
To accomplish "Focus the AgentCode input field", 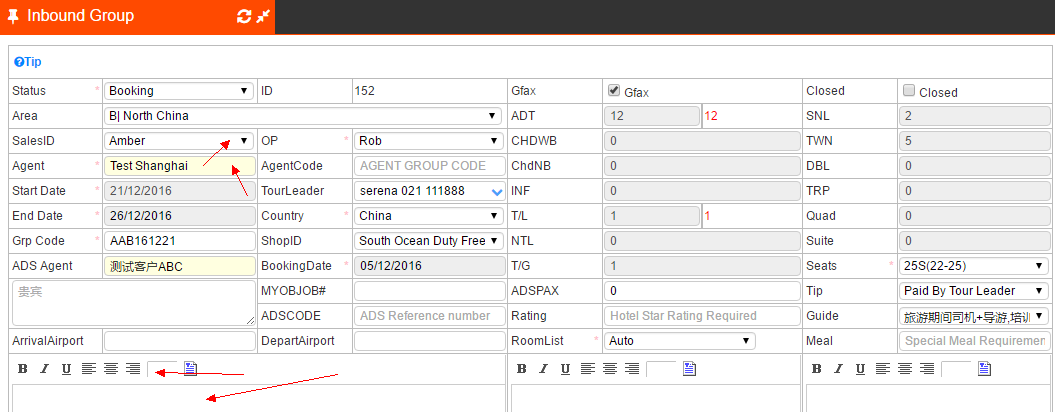I will pyautogui.click(x=429, y=166).
